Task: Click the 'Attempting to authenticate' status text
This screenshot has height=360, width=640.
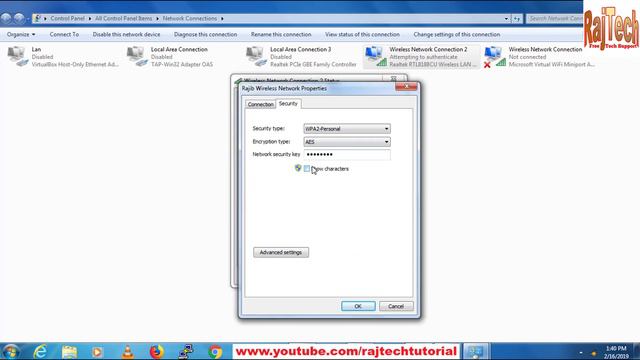Action: (423, 57)
